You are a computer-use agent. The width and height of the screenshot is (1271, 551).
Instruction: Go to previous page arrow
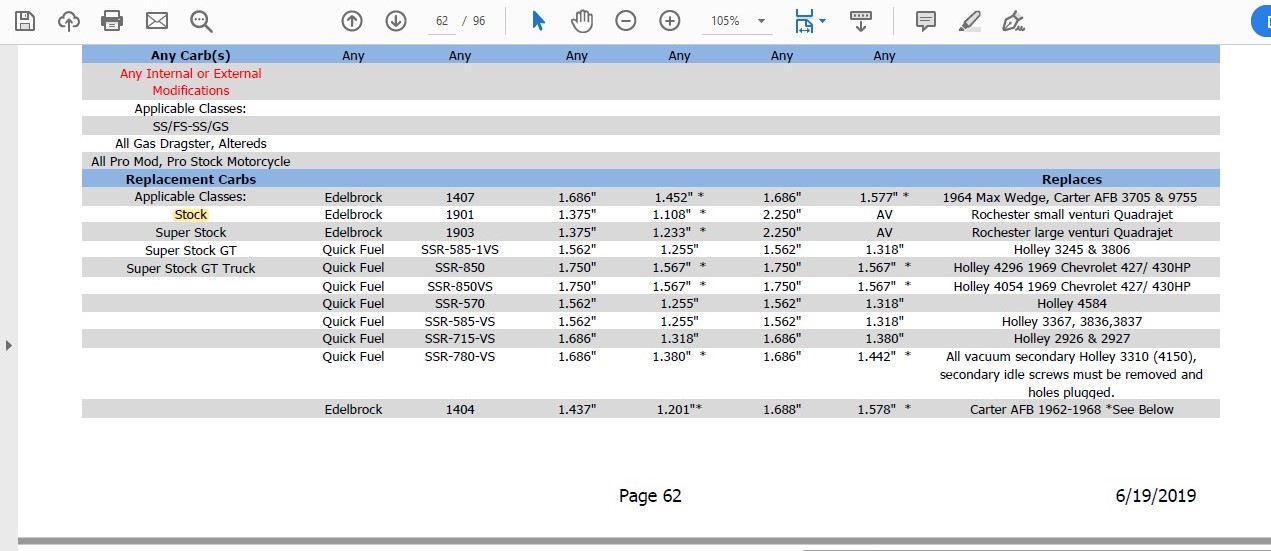pyautogui.click(x=352, y=21)
